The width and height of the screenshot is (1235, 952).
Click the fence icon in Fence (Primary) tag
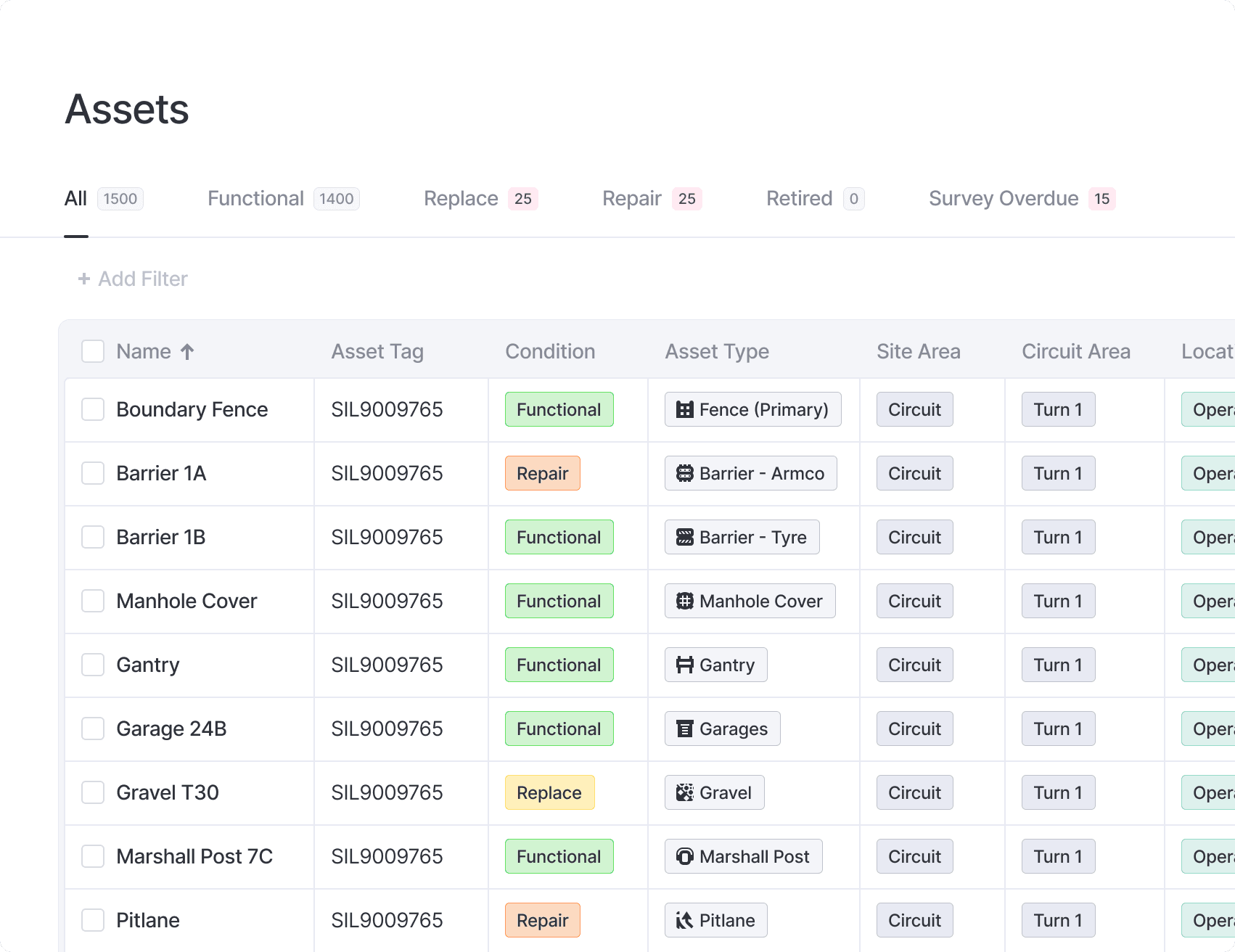(x=684, y=410)
